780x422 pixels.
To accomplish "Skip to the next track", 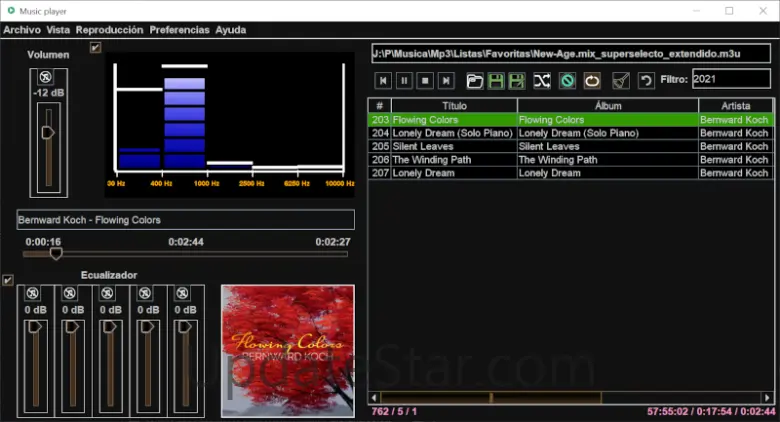I will [x=446, y=80].
